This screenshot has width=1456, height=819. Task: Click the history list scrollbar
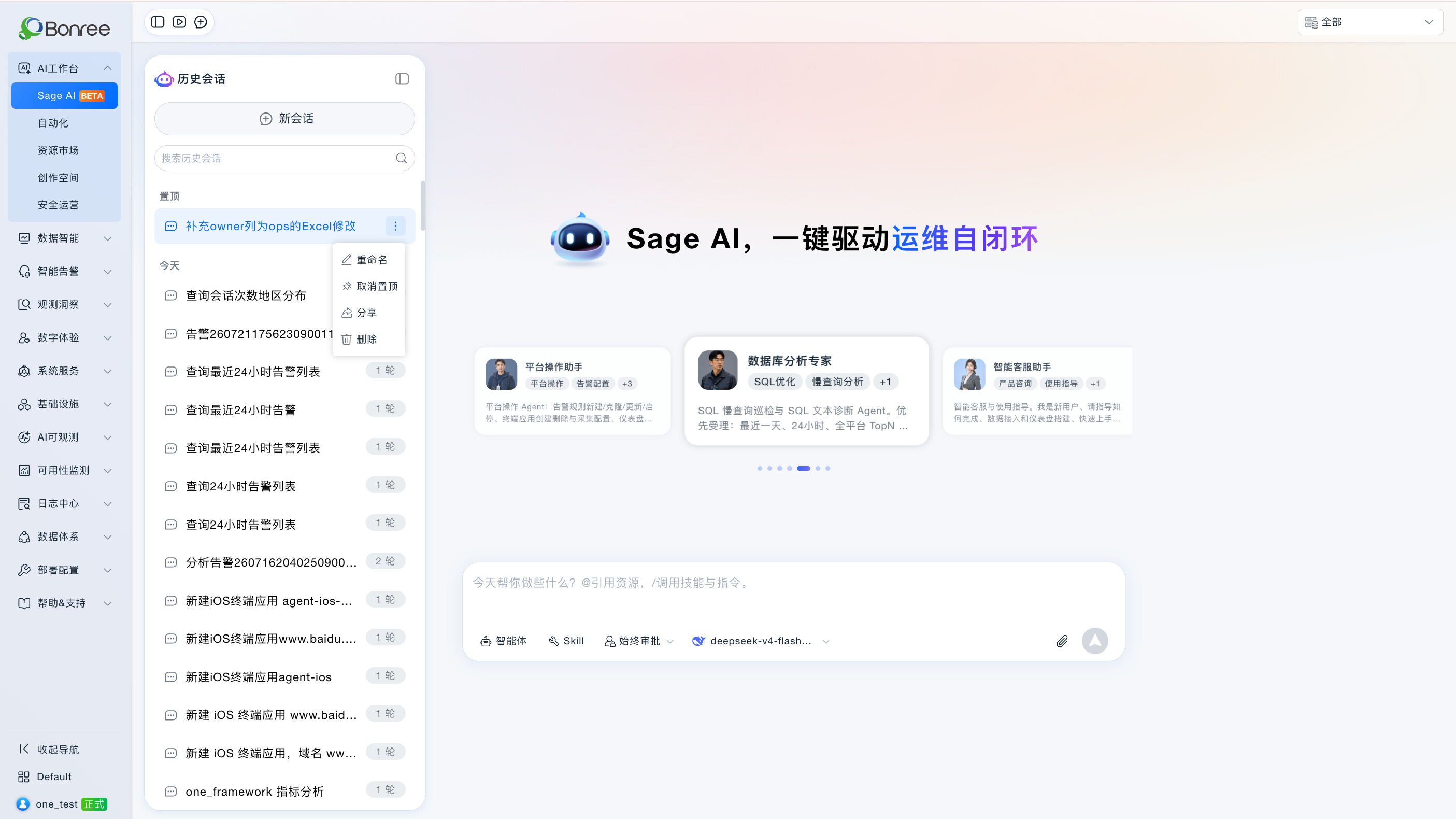pos(423,205)
